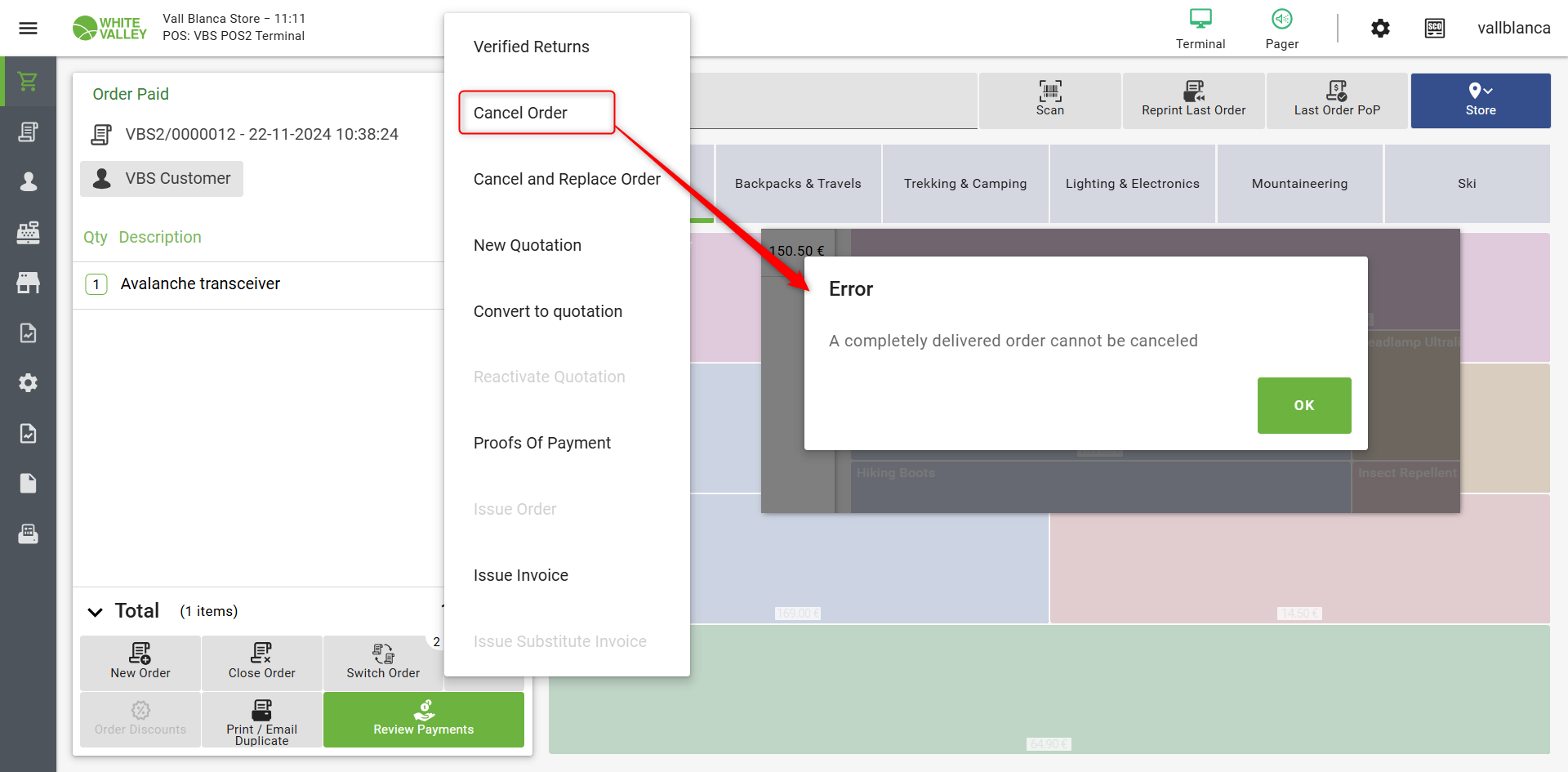The height and width of the screenshot is (772, 1568).
Task: Click the customer sidebar icon
Action: pyautogui.click(x=28, y=181)
